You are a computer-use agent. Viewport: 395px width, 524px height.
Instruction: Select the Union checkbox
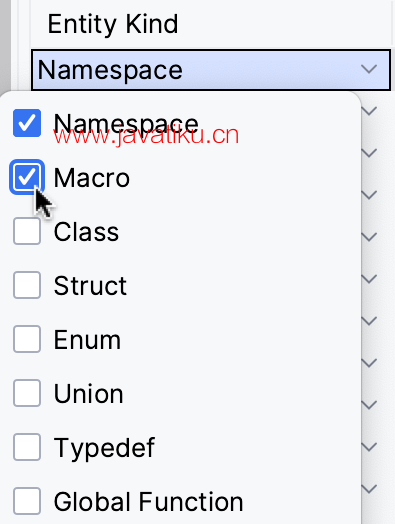[x=27, y=393]
